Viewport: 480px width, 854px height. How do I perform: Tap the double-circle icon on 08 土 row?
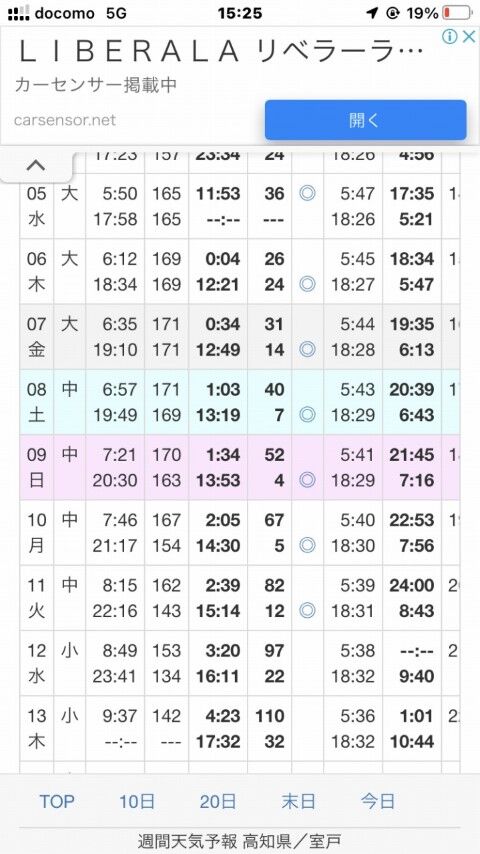[307, 414]
